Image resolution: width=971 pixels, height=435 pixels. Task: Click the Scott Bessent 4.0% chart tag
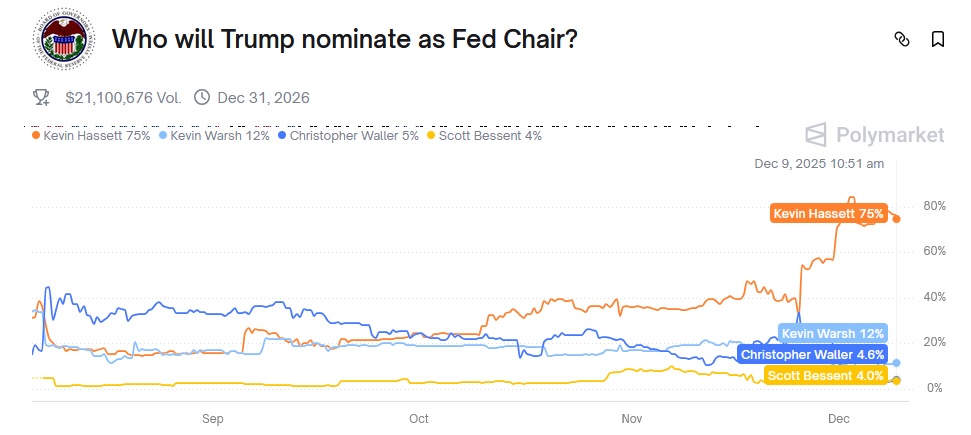[x=825, y=376]
